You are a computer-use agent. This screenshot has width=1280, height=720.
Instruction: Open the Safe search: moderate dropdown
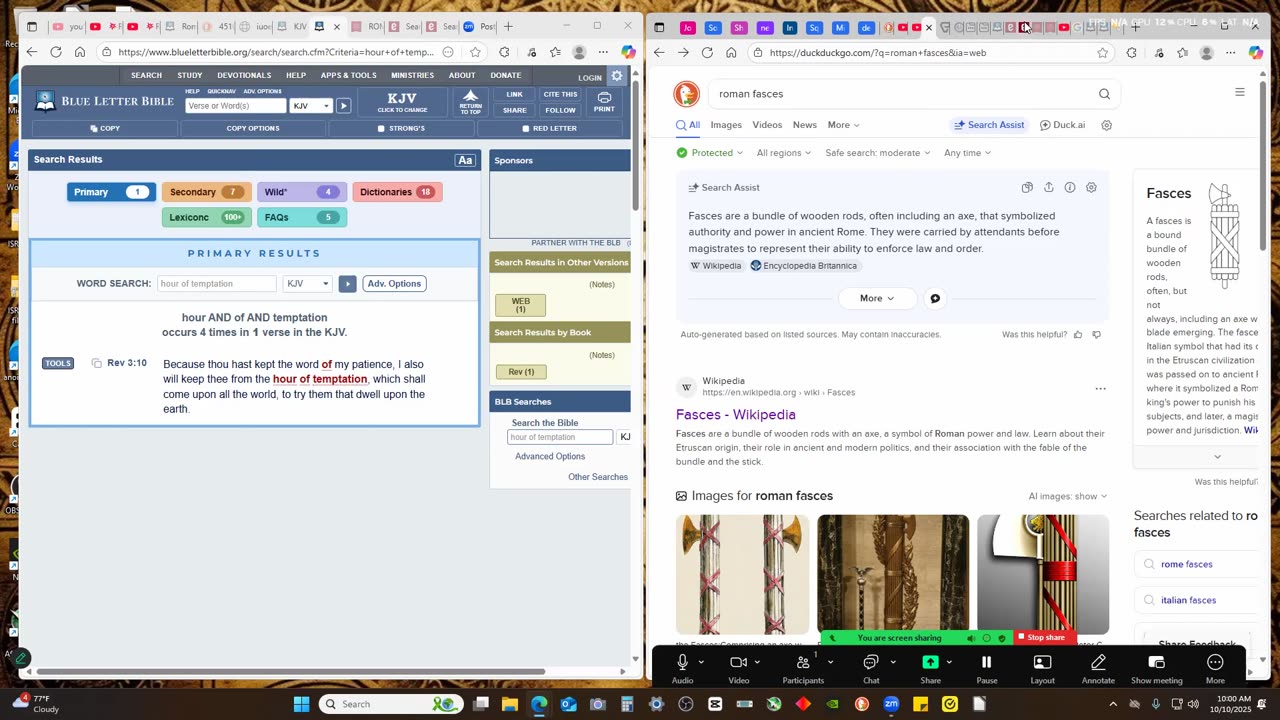coord(878,153)
